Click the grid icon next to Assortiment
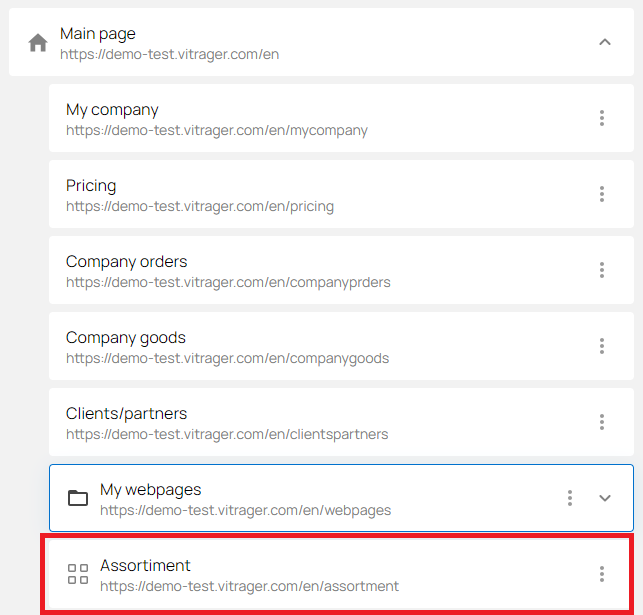Screen dimensions: 643x615 [78, 574]
